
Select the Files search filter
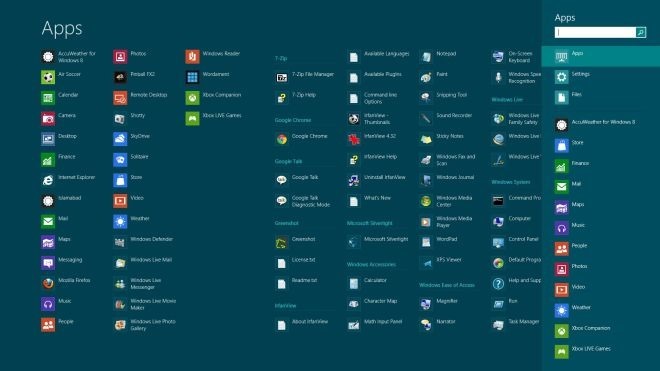click(601, 98)
